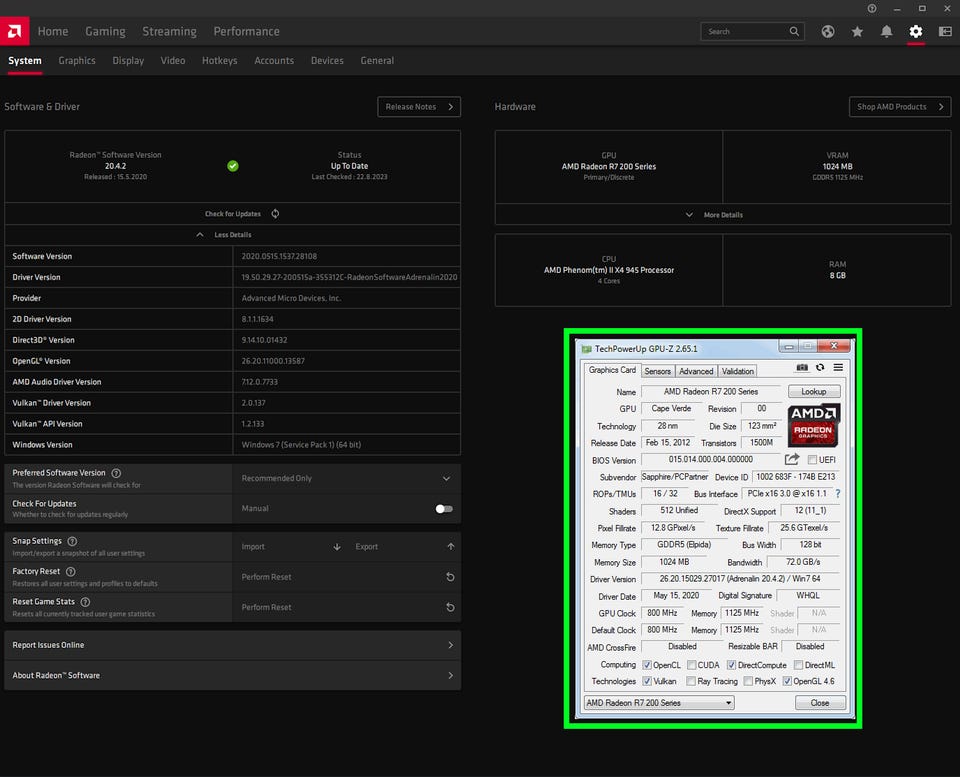Screen dimensions: 960x777
Task: Switch to the Performance tab
Action: point(246,31)
